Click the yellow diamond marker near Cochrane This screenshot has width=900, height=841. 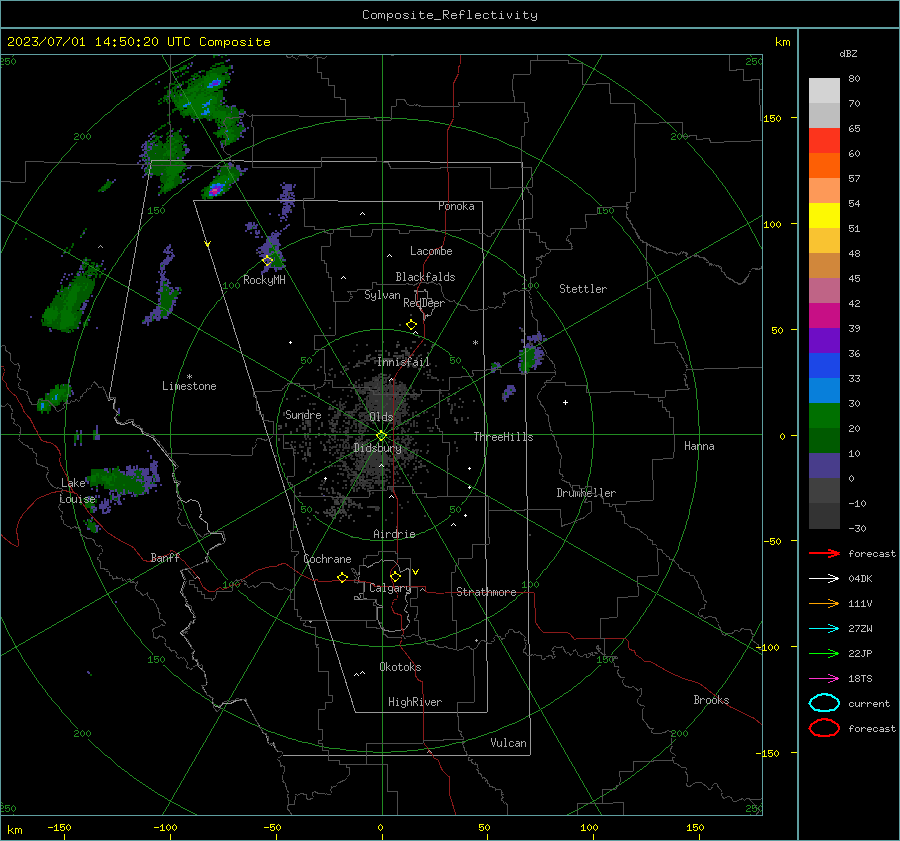[342, 578]
